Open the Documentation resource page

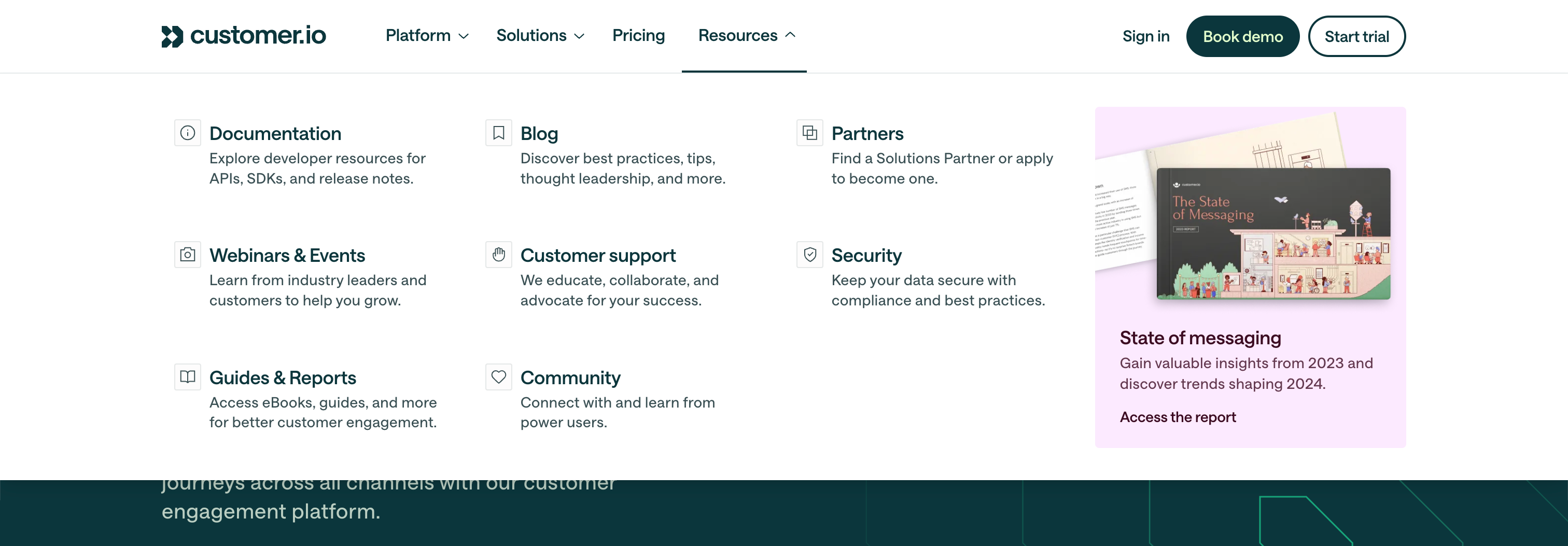pos(275,133)
